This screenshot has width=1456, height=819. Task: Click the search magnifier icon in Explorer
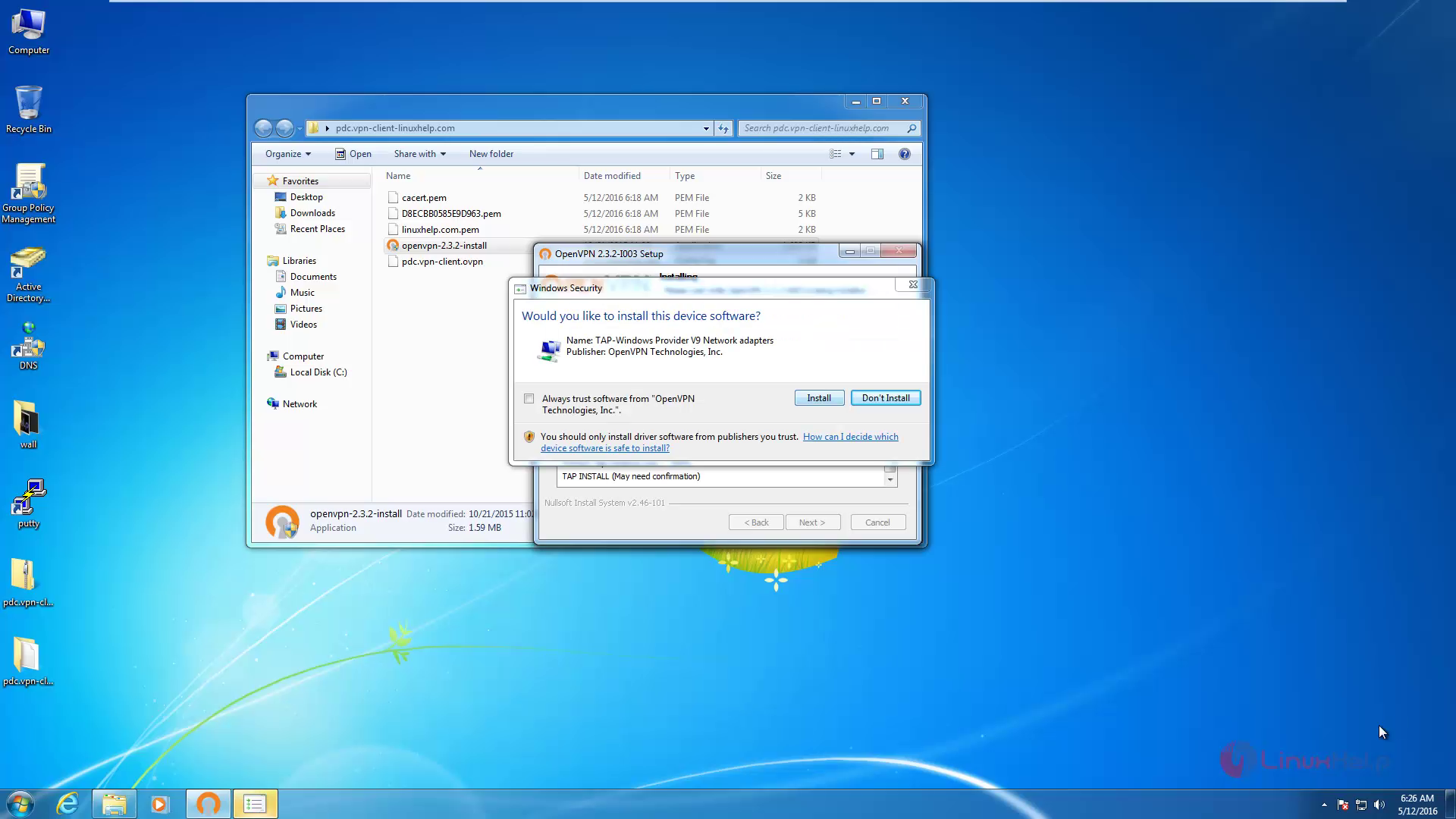[912, 128]
